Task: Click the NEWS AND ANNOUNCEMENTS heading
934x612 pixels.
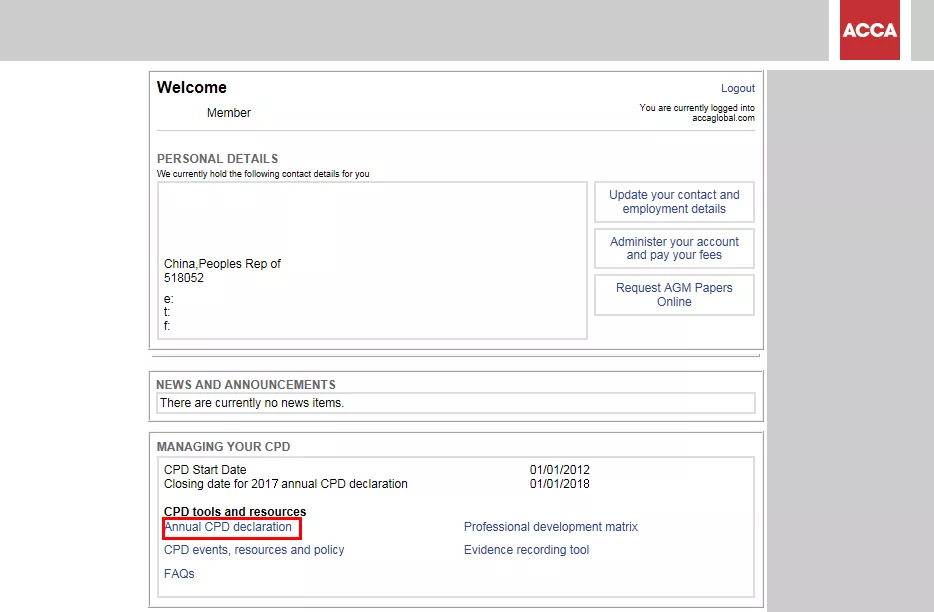Action: click(x=246, y=385)
